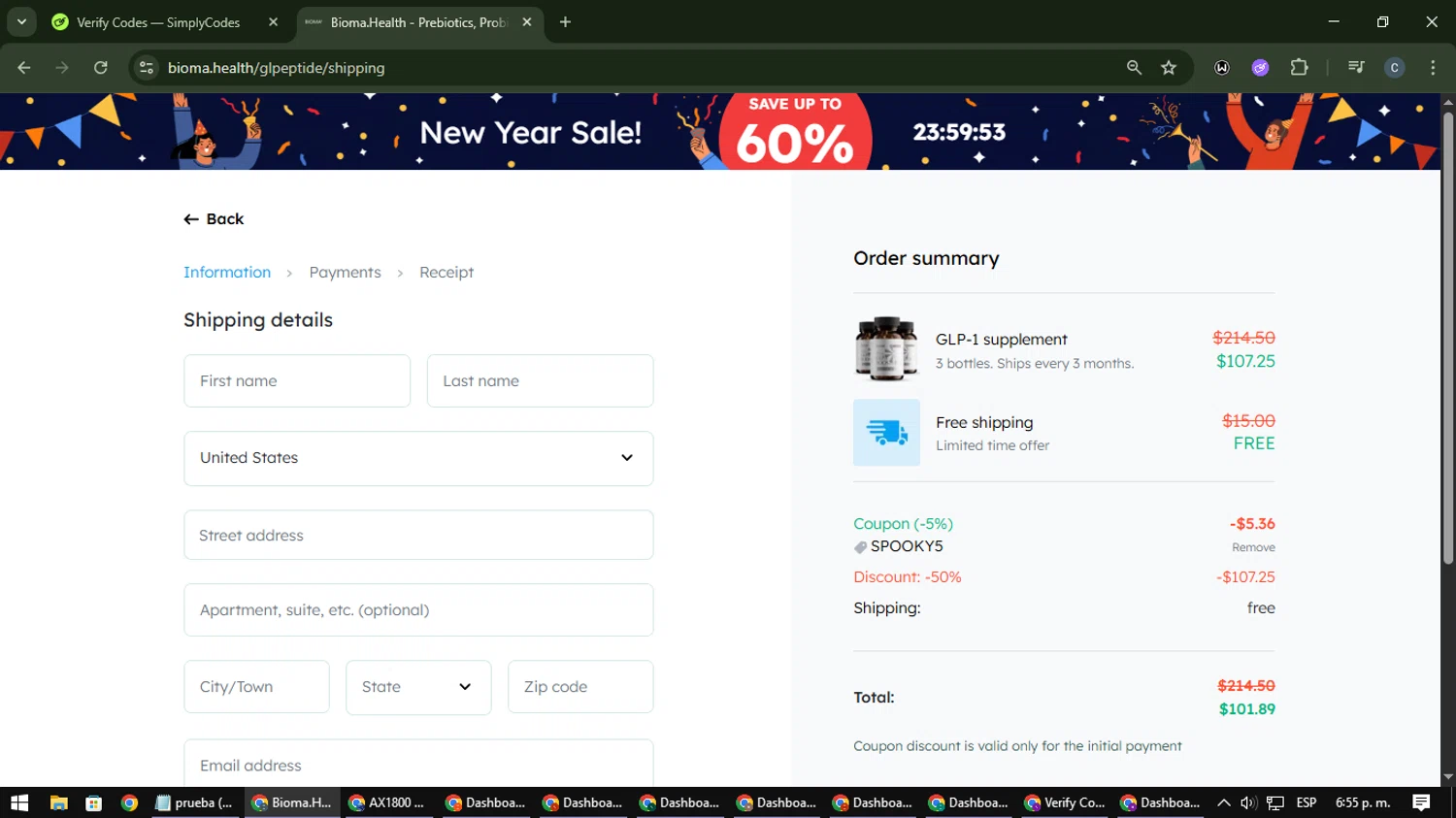Go forward in browser history
This screenshot has height=818, width=1456.
pos(62,68)
